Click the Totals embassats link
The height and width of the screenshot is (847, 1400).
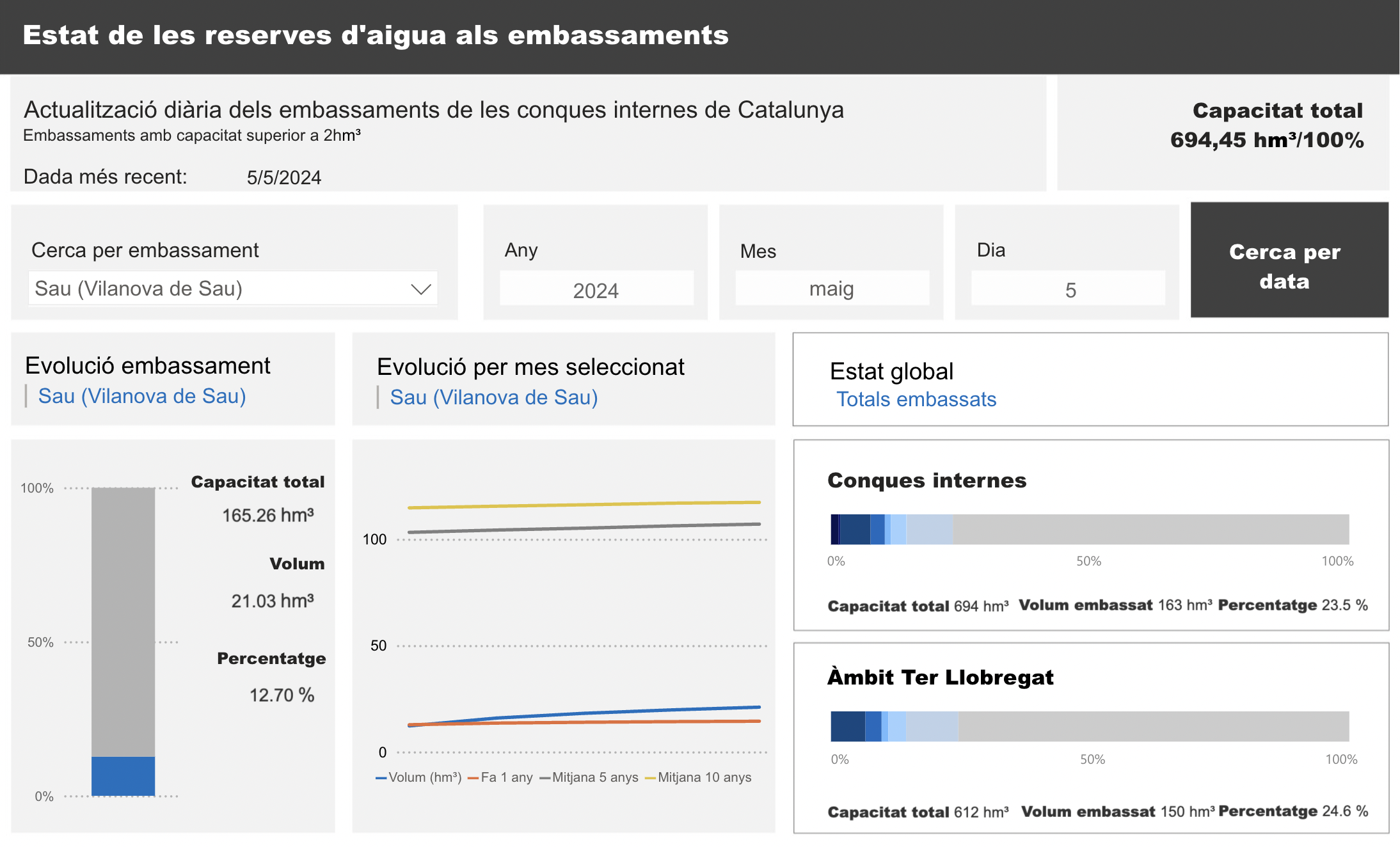tap(916, 399)
